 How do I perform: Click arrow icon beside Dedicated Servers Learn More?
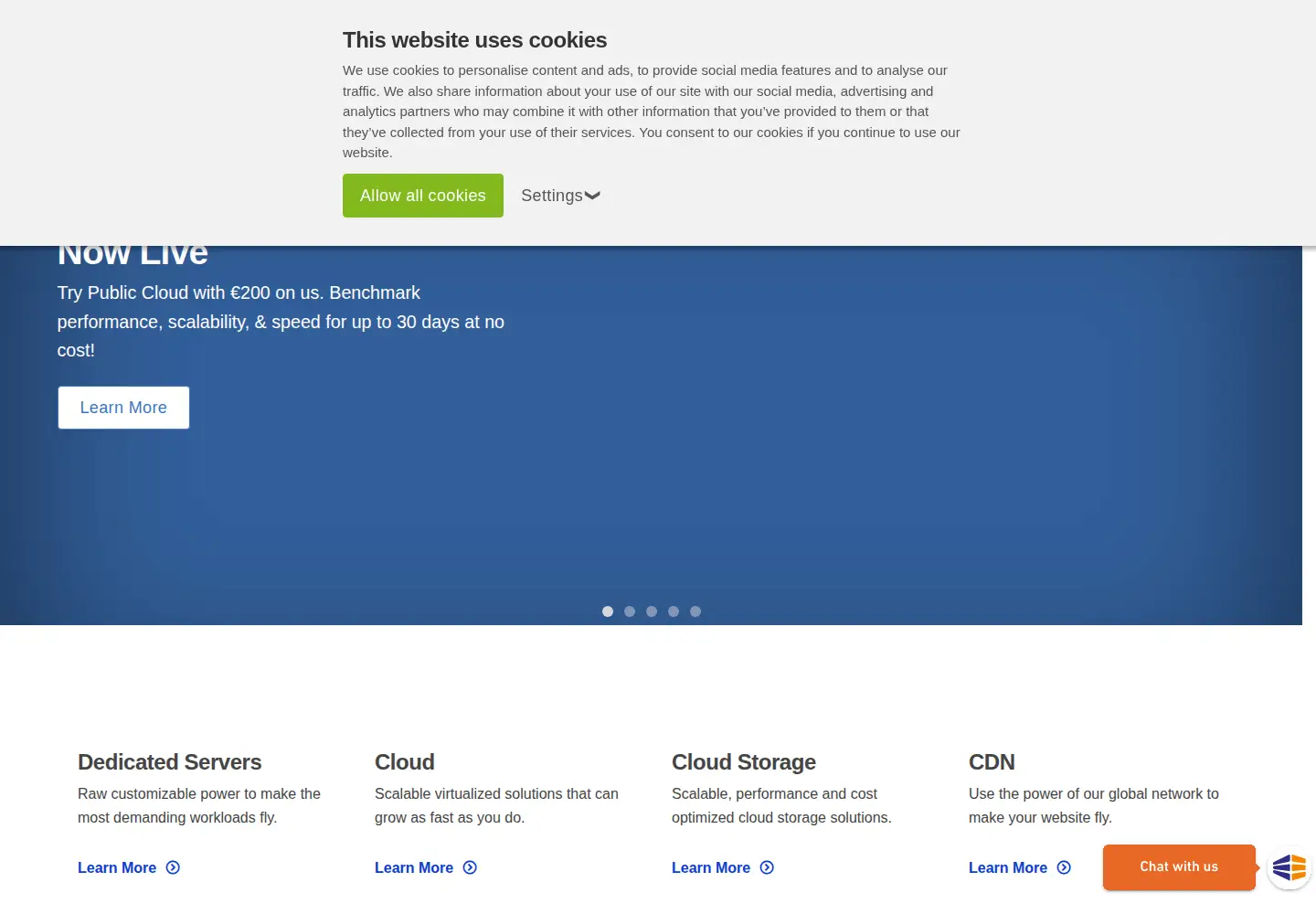pyautogui.click(x=173, y=867)
